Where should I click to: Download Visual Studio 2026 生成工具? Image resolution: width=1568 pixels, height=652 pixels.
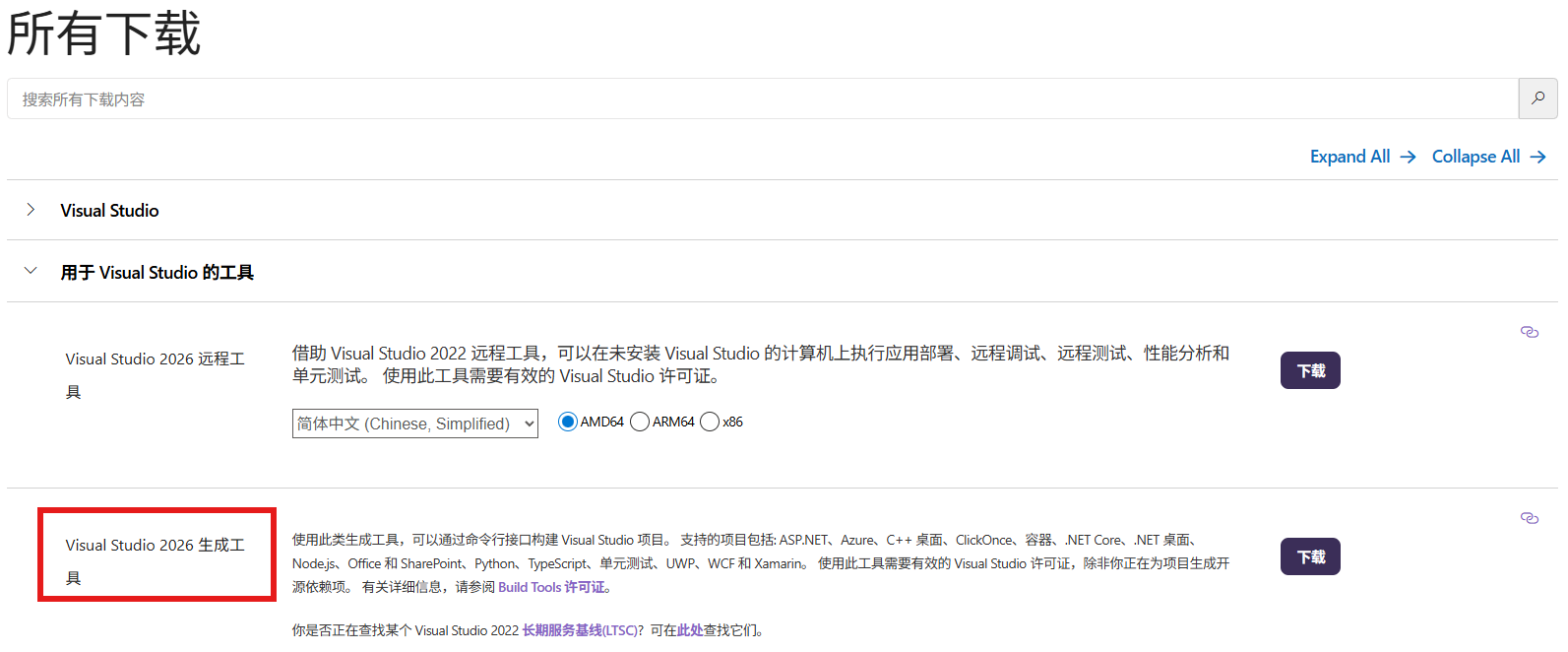(x=1309, y=556)
